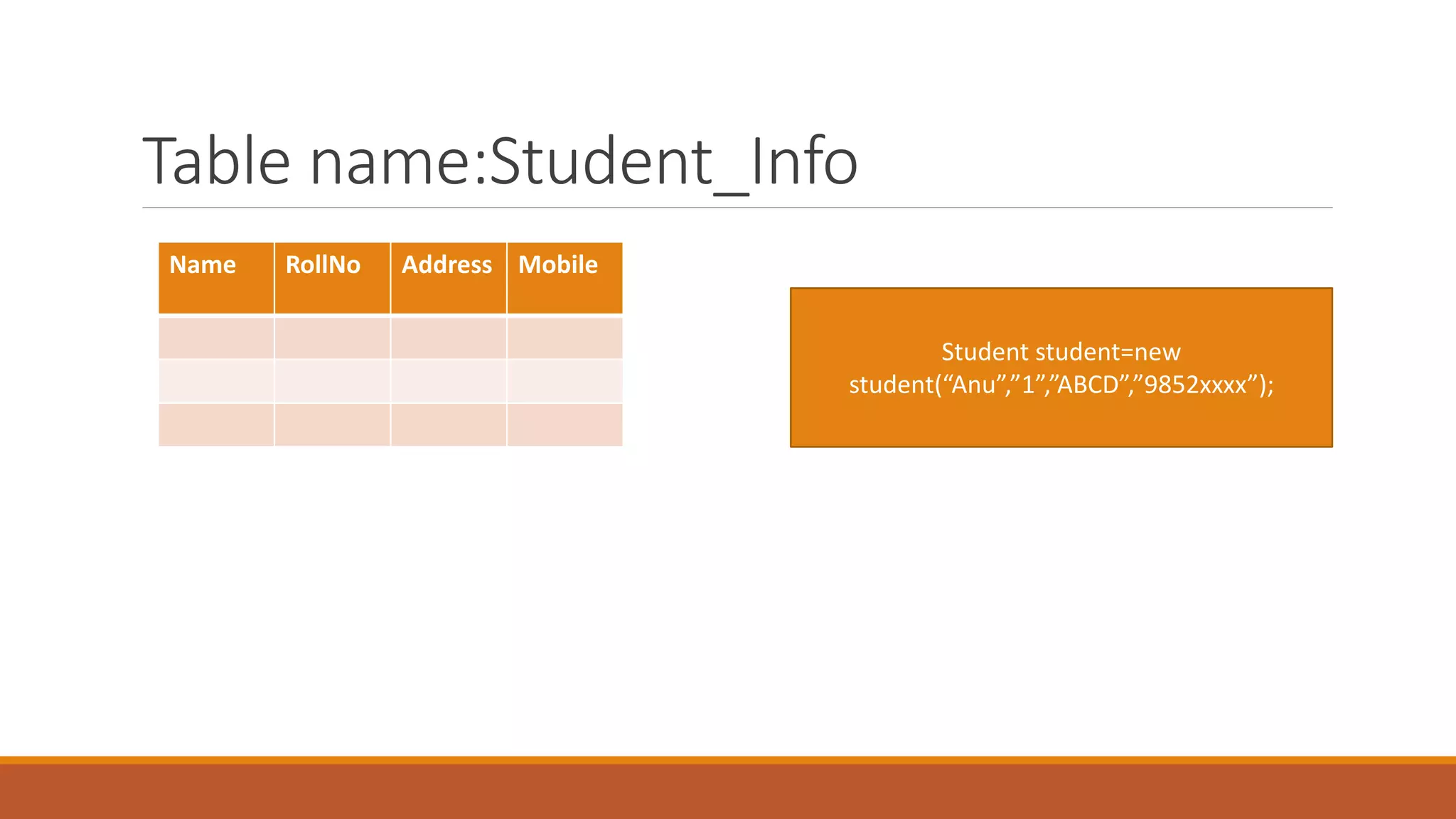This screenshot has height=819, width=1456.
Task: Select the Address column header
Action: pos(448,278)
